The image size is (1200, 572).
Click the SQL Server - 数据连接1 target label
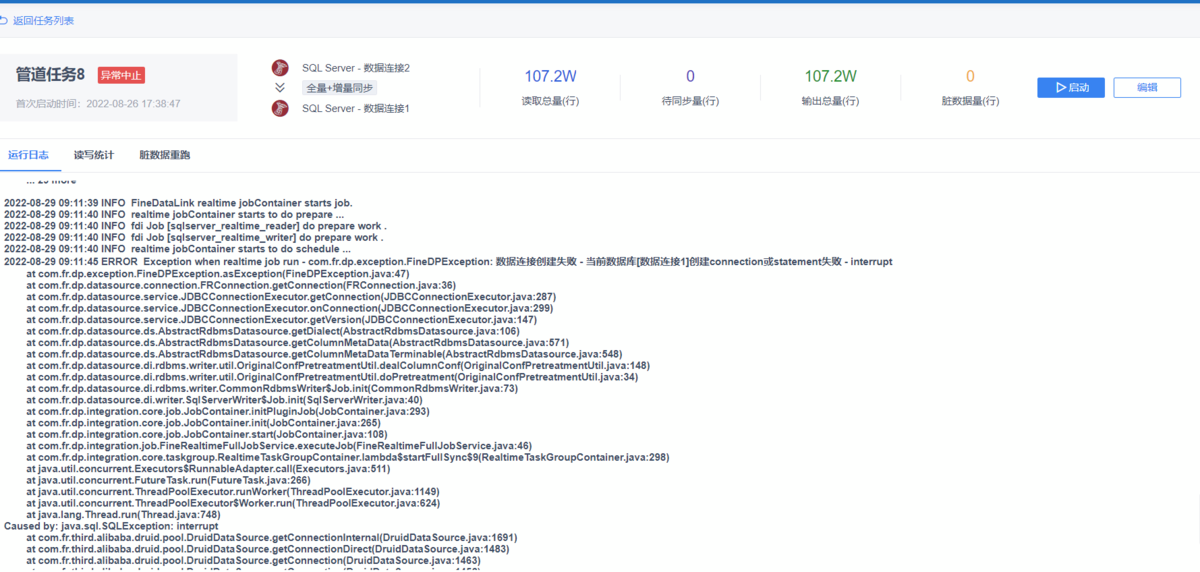click(356, 108)
